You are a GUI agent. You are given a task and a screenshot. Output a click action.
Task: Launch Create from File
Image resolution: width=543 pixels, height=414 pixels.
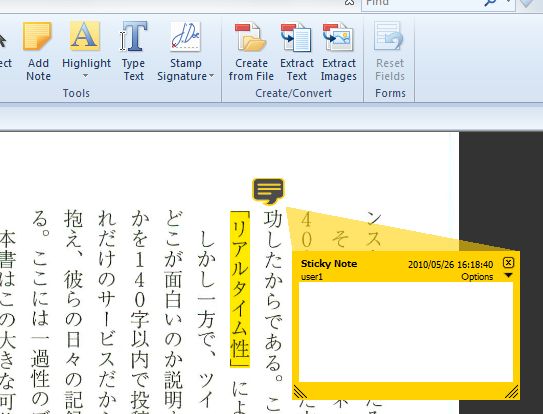coord(251,52)
